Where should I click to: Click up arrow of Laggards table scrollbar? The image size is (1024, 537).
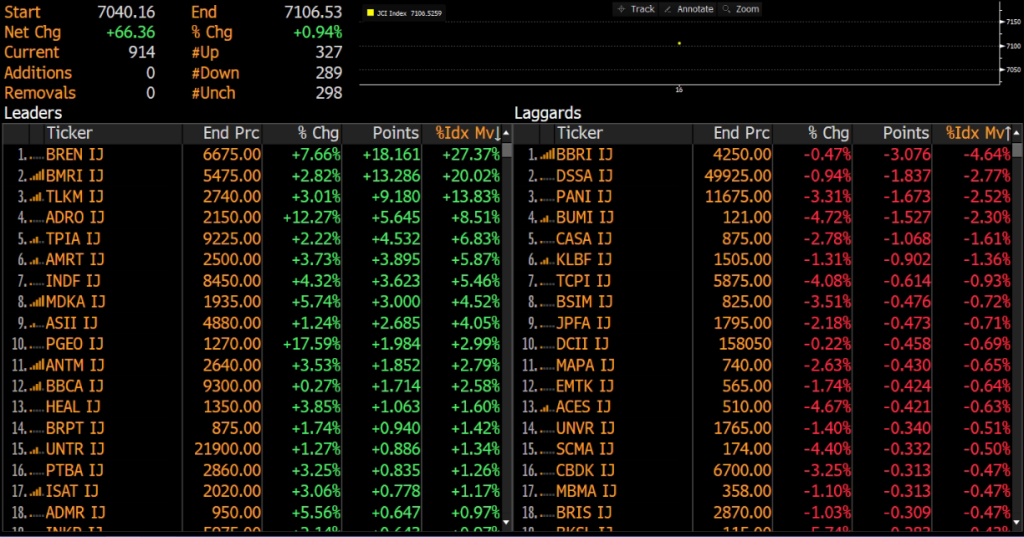[1017, 133]
